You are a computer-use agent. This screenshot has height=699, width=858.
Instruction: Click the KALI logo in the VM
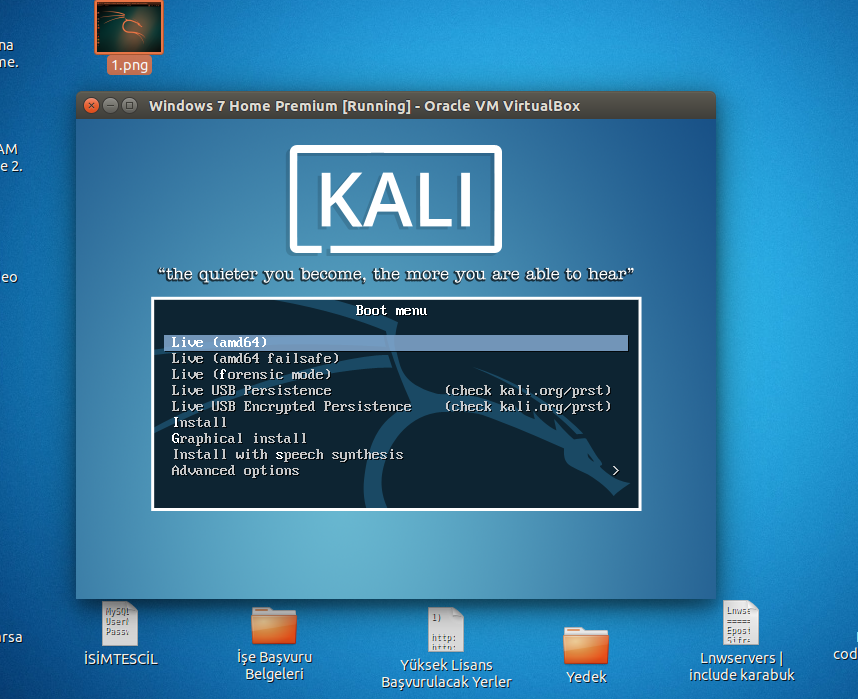(x=396, y=199)
